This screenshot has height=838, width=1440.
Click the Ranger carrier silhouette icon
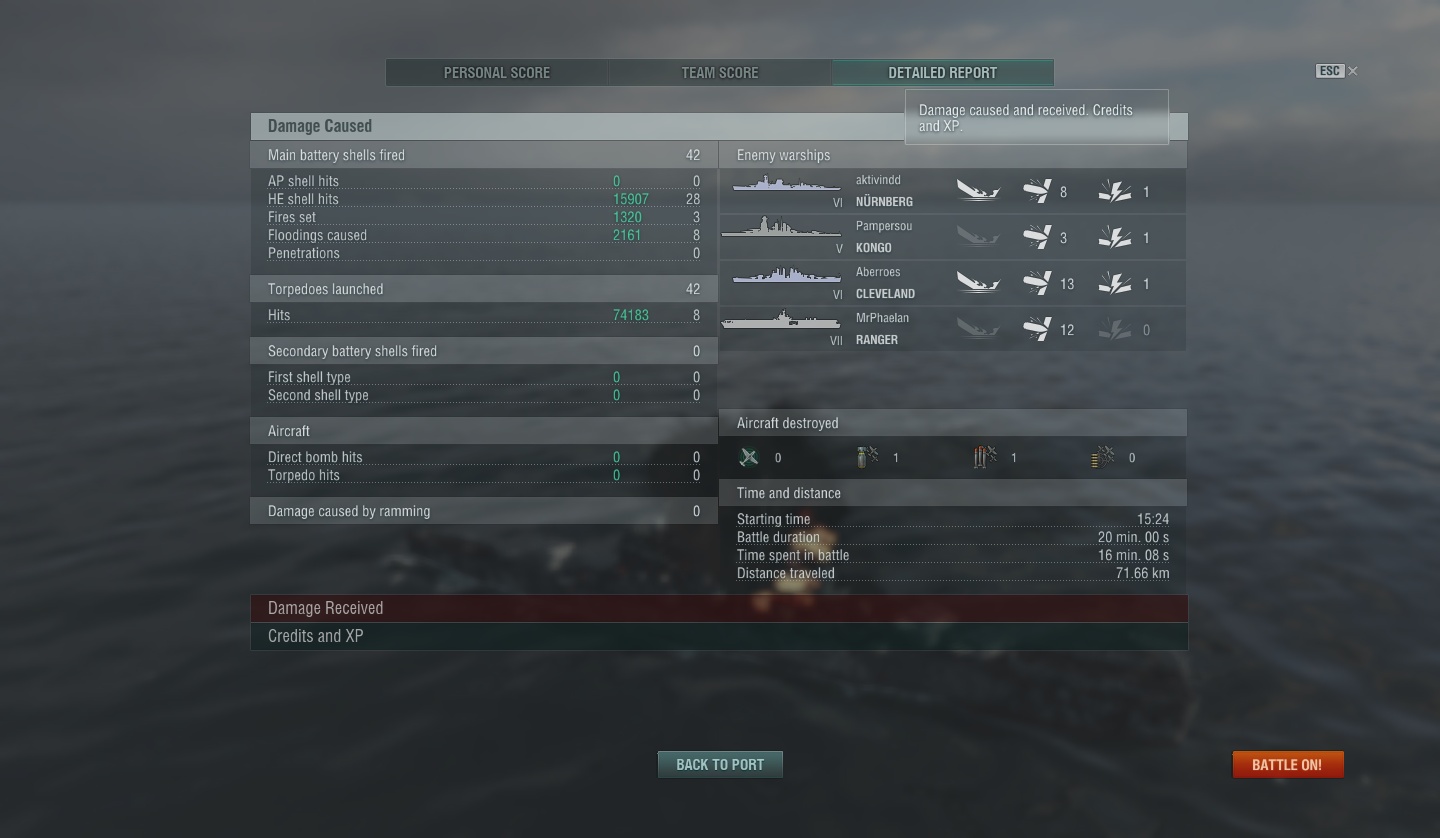pos(781,320)
